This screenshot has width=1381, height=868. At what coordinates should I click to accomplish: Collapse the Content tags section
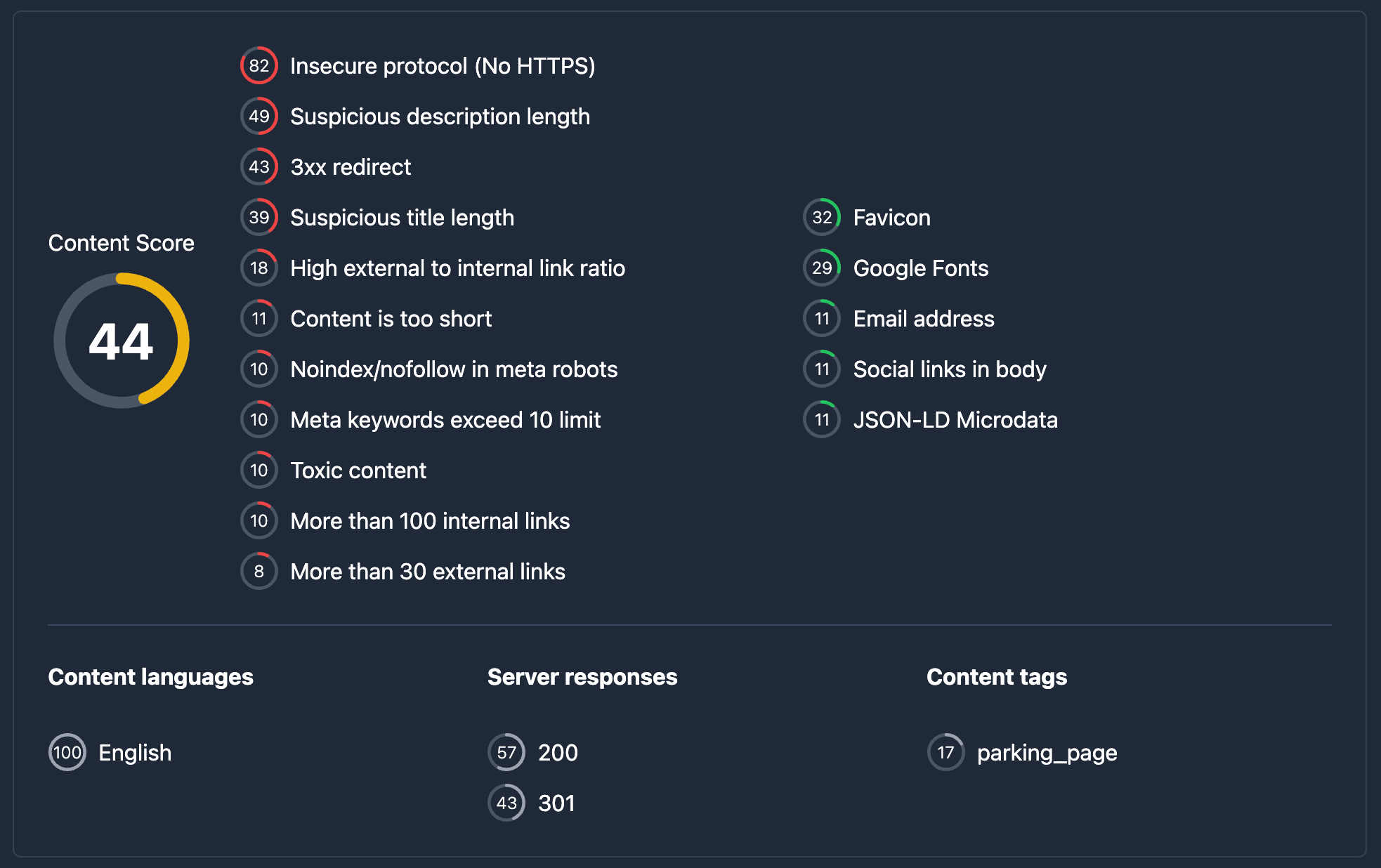coord(997,676)
